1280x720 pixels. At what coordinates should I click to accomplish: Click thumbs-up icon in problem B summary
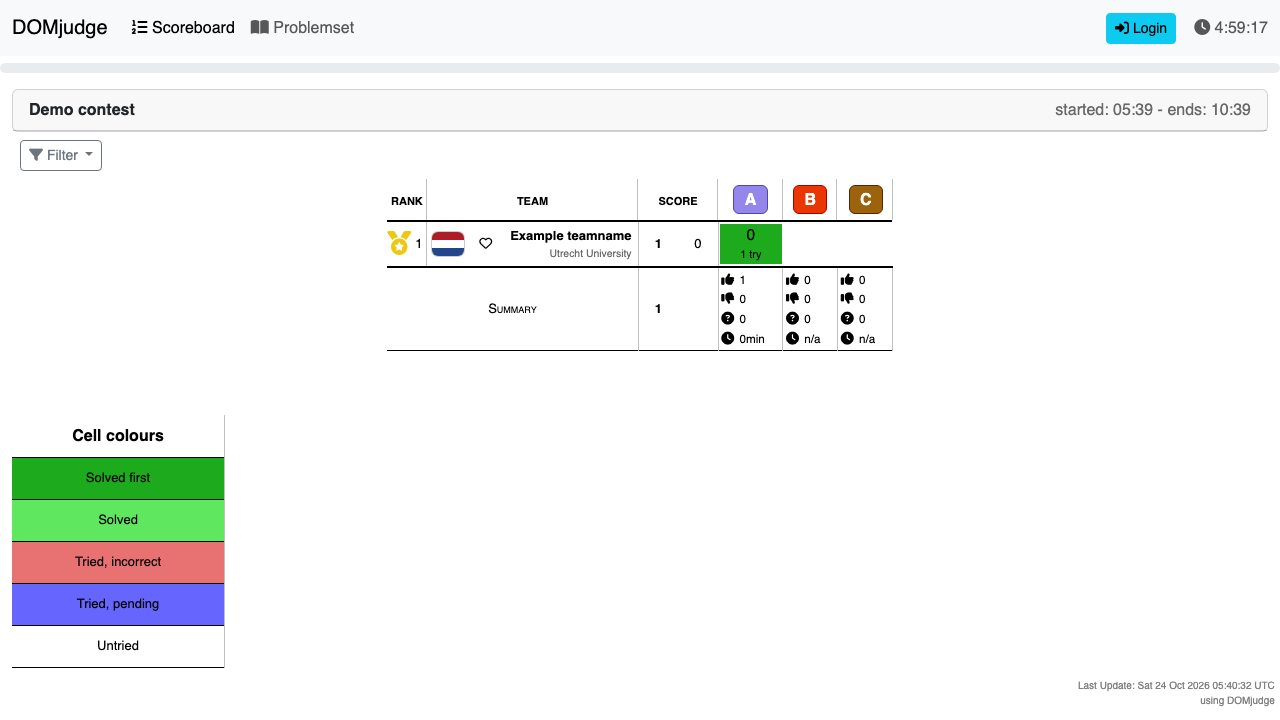tap(793, 280)
